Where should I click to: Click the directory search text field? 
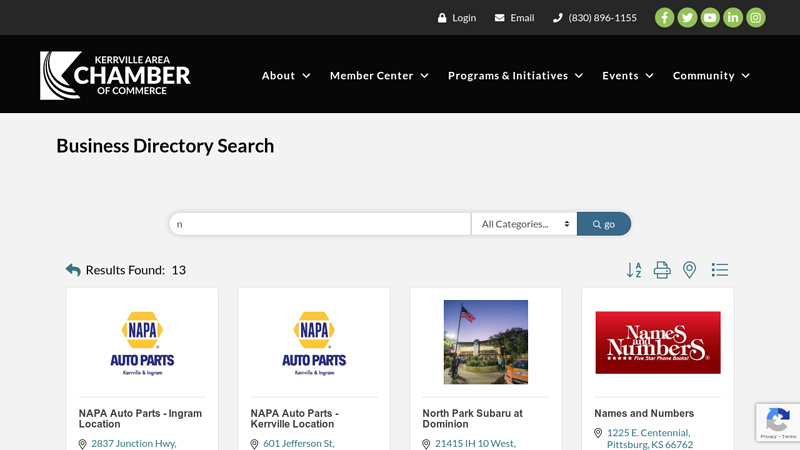pos(320,224)
